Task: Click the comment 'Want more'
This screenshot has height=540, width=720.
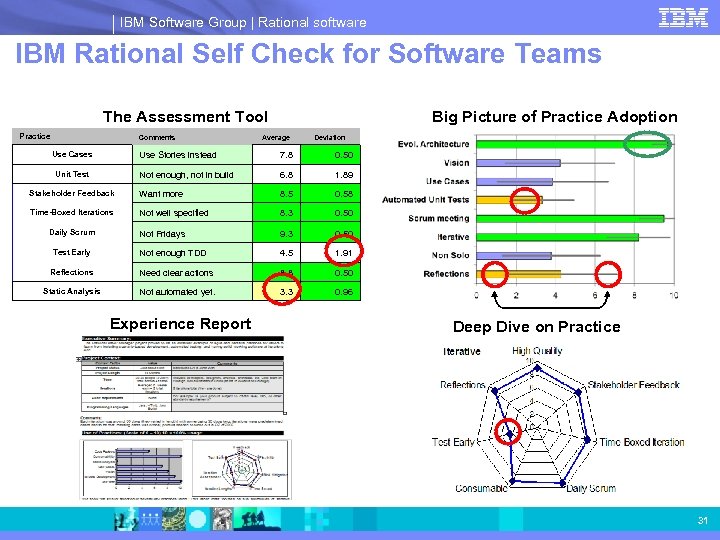Action: tap(161, 194)
